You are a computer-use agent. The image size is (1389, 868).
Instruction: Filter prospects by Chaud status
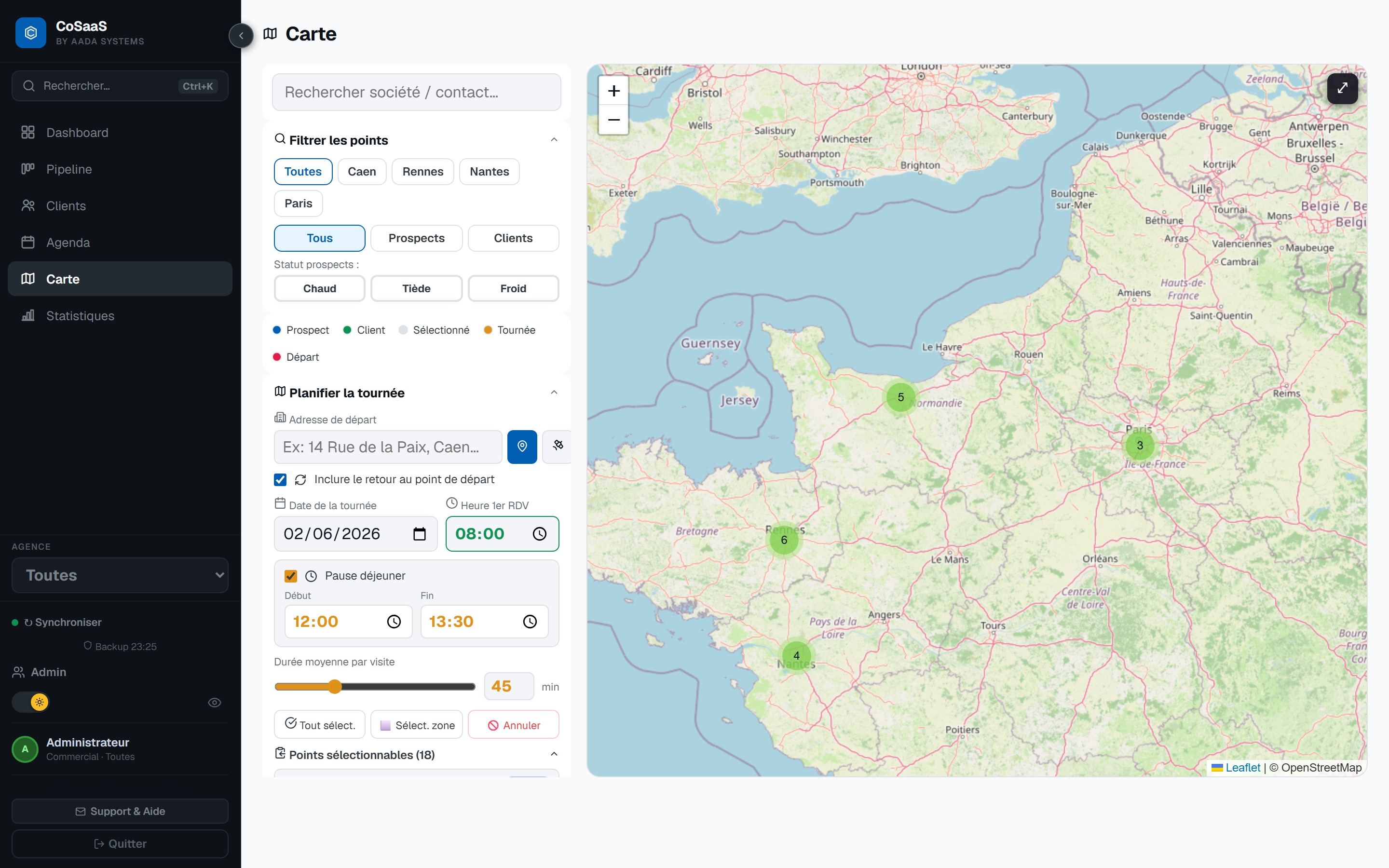320,288
